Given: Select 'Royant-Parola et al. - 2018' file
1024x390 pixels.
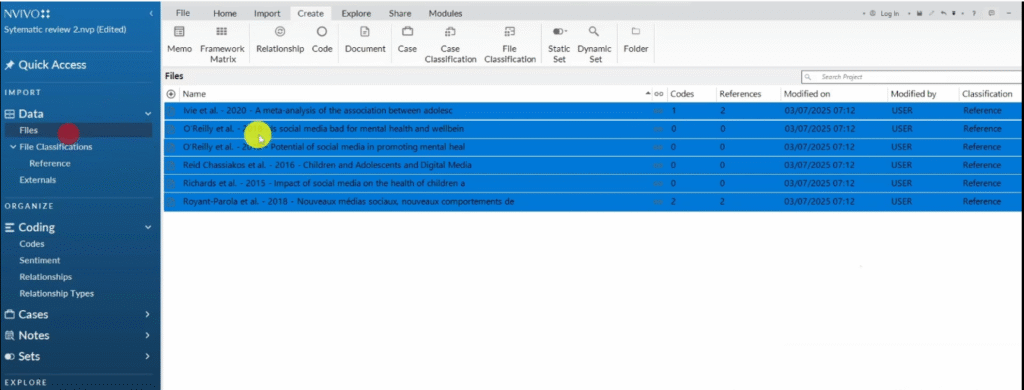Looking at the screenshot, I should (593, 202).
